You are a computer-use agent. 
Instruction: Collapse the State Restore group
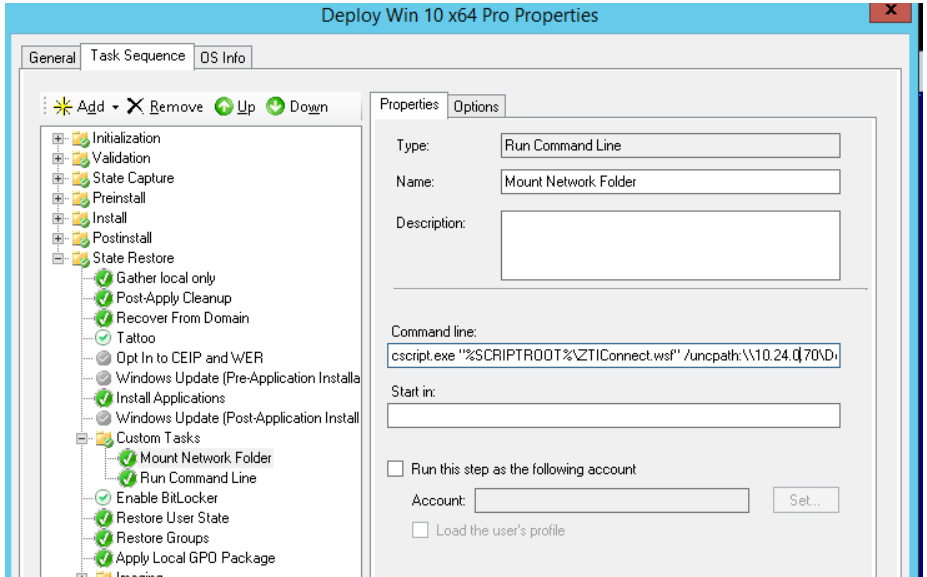click(58, 258)
